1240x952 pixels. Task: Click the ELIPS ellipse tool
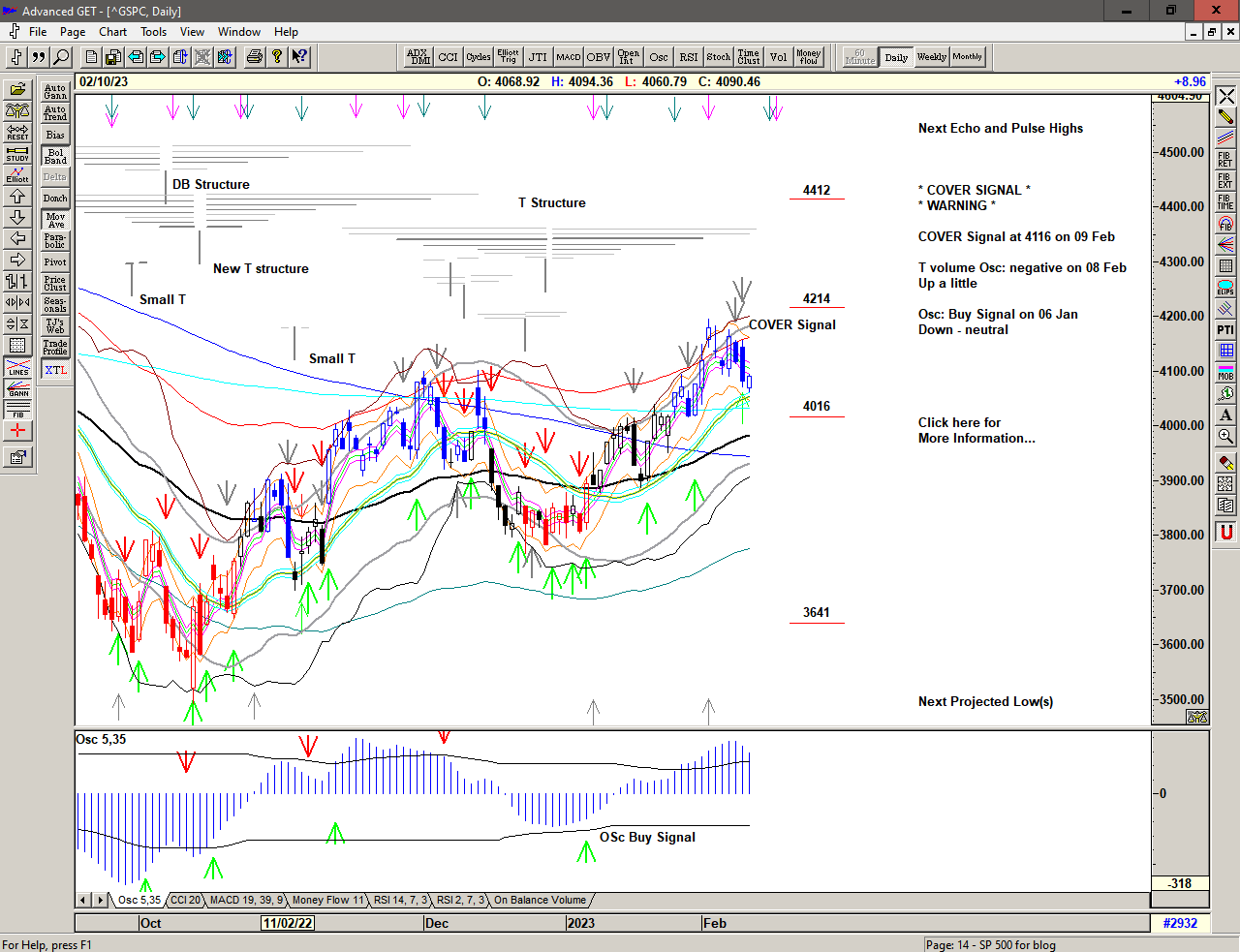tap(1225, 288)
